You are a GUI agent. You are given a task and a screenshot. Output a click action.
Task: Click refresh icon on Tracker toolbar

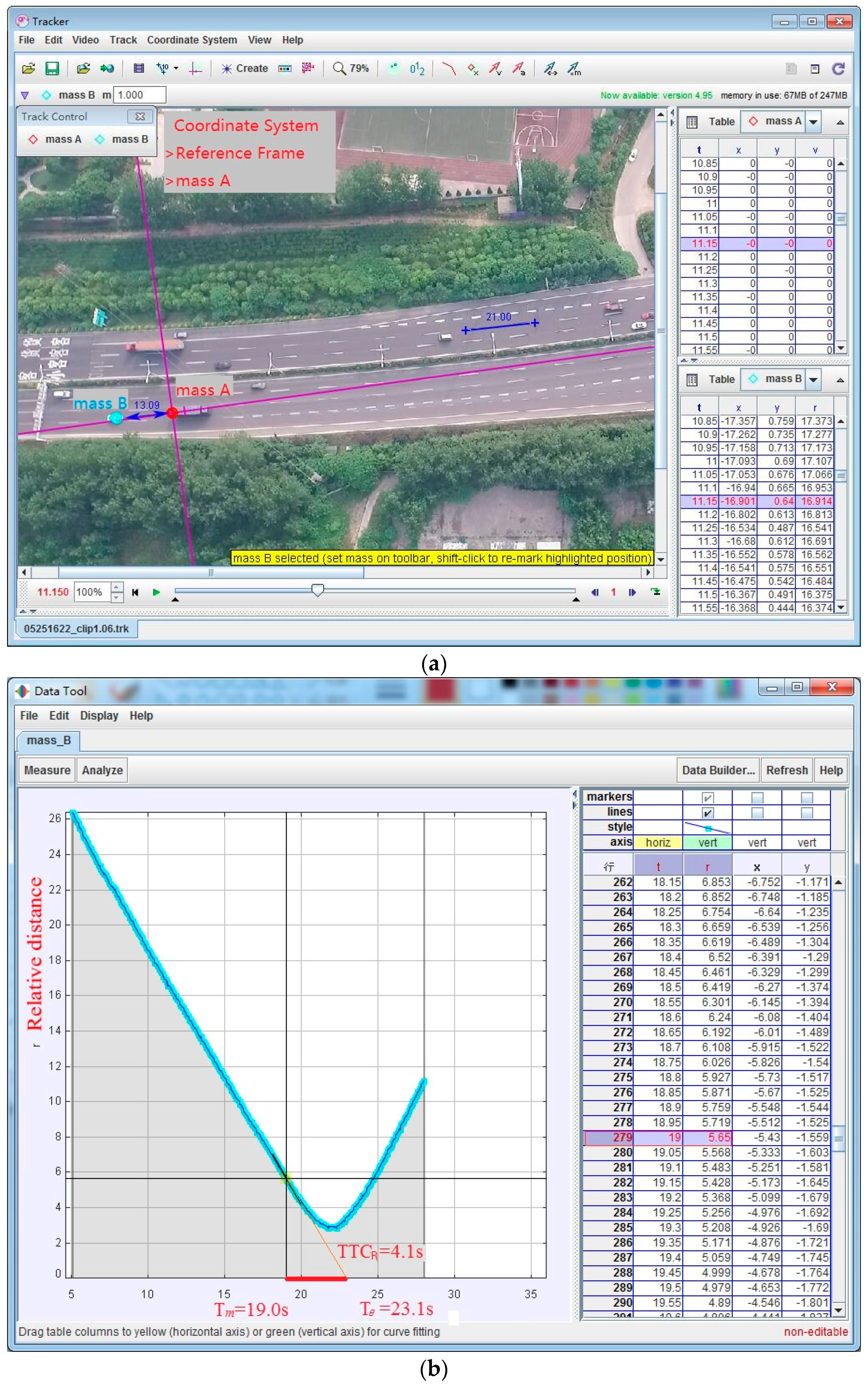click(x=838, y=69)
